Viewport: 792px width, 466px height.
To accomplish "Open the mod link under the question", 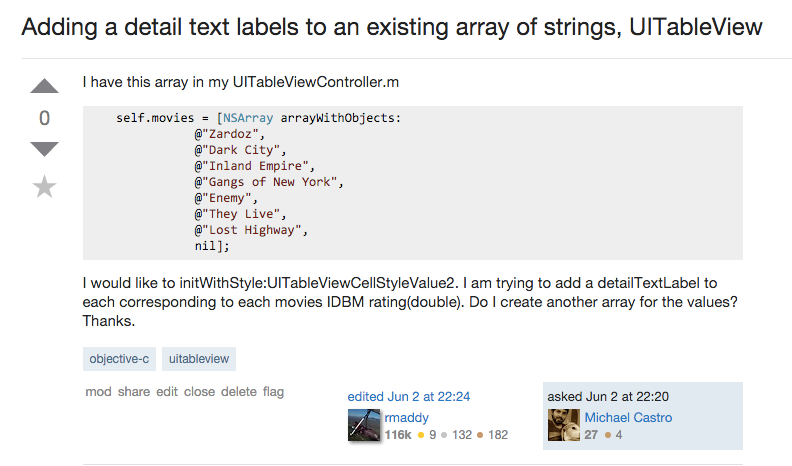I will (x=98, y=392).
